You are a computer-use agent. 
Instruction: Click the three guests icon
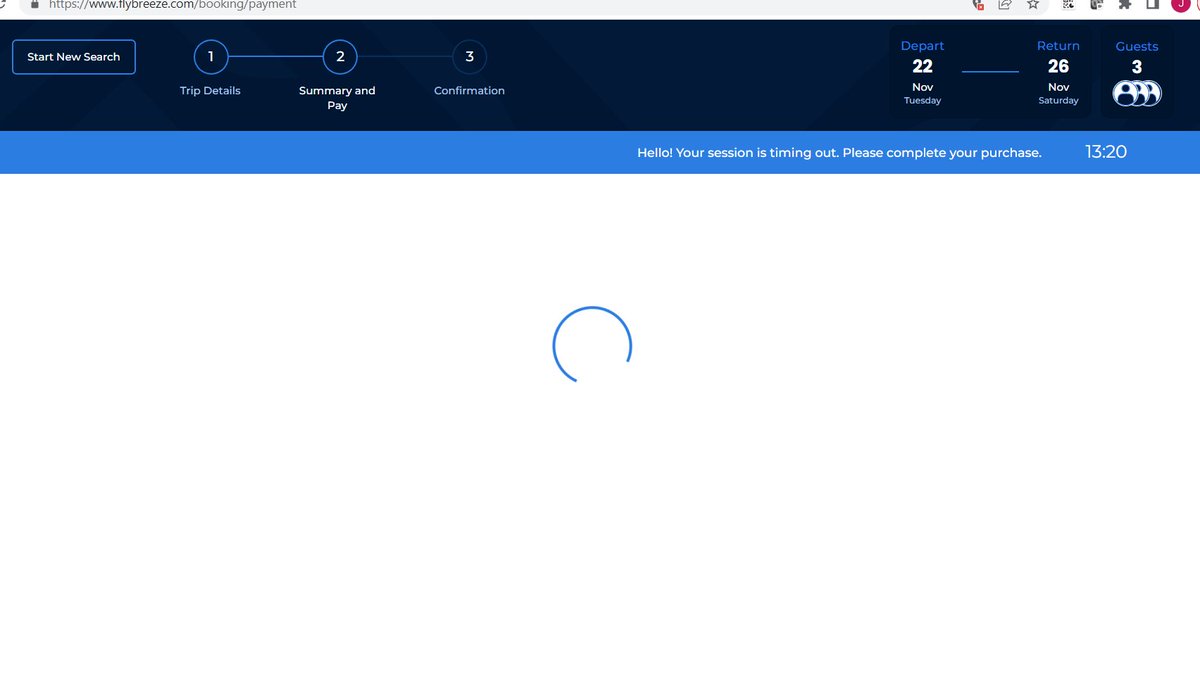point(1137,93)
